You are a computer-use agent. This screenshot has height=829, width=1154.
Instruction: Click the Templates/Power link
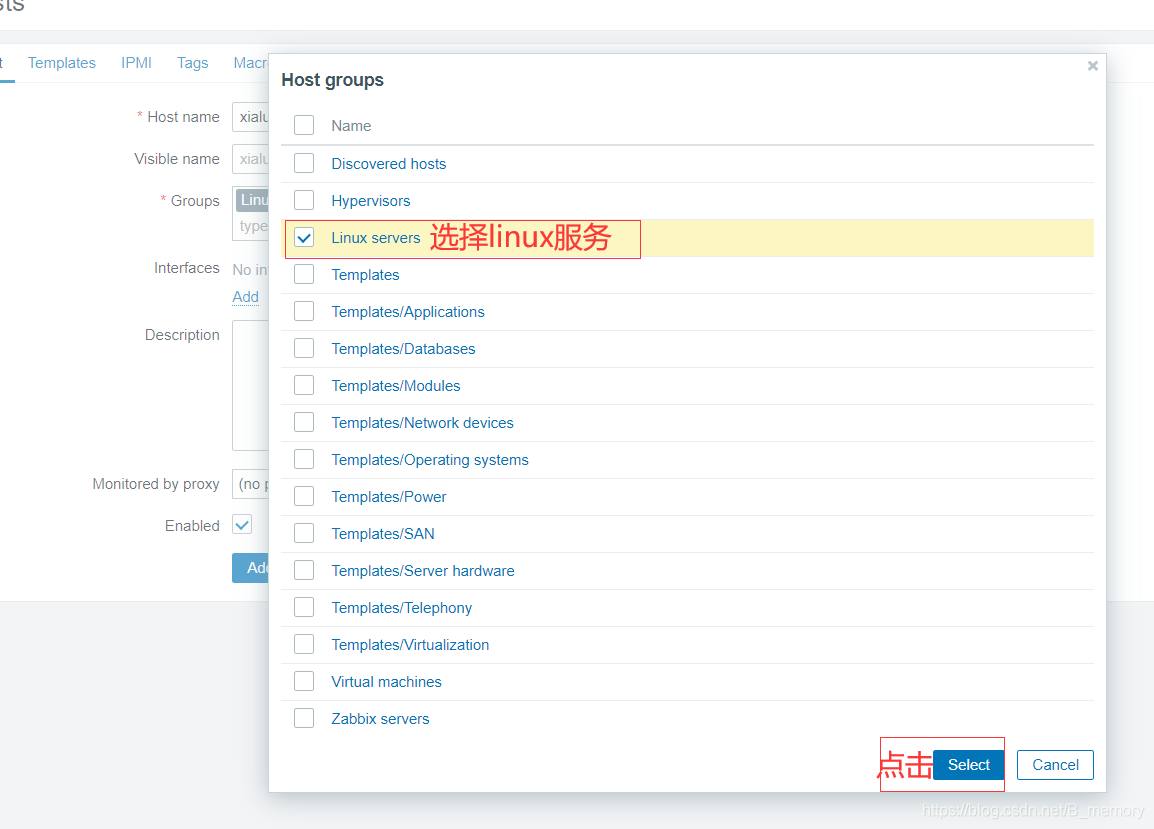click(389, 497)
